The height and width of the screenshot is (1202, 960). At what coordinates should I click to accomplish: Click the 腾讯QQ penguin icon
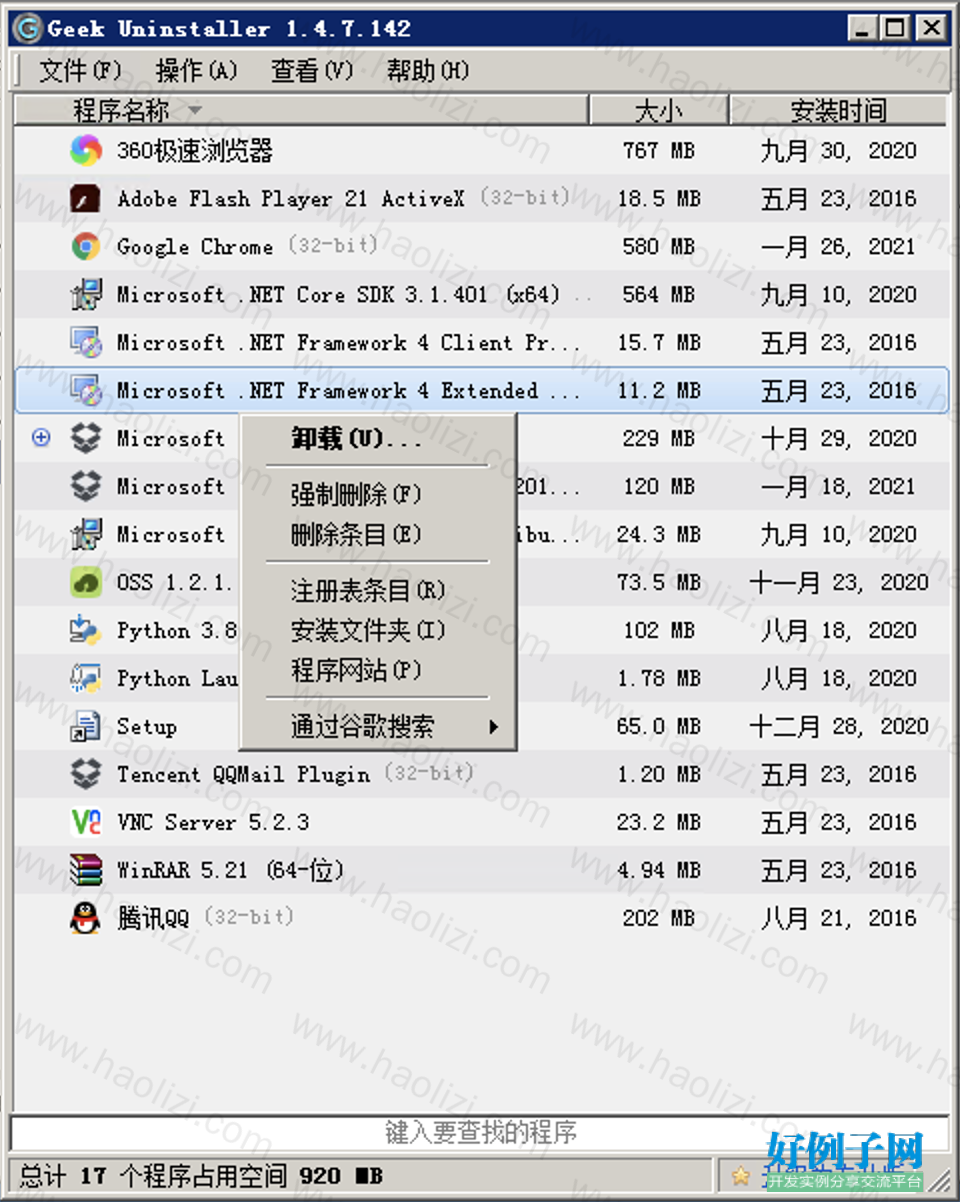tap(86, 919)
